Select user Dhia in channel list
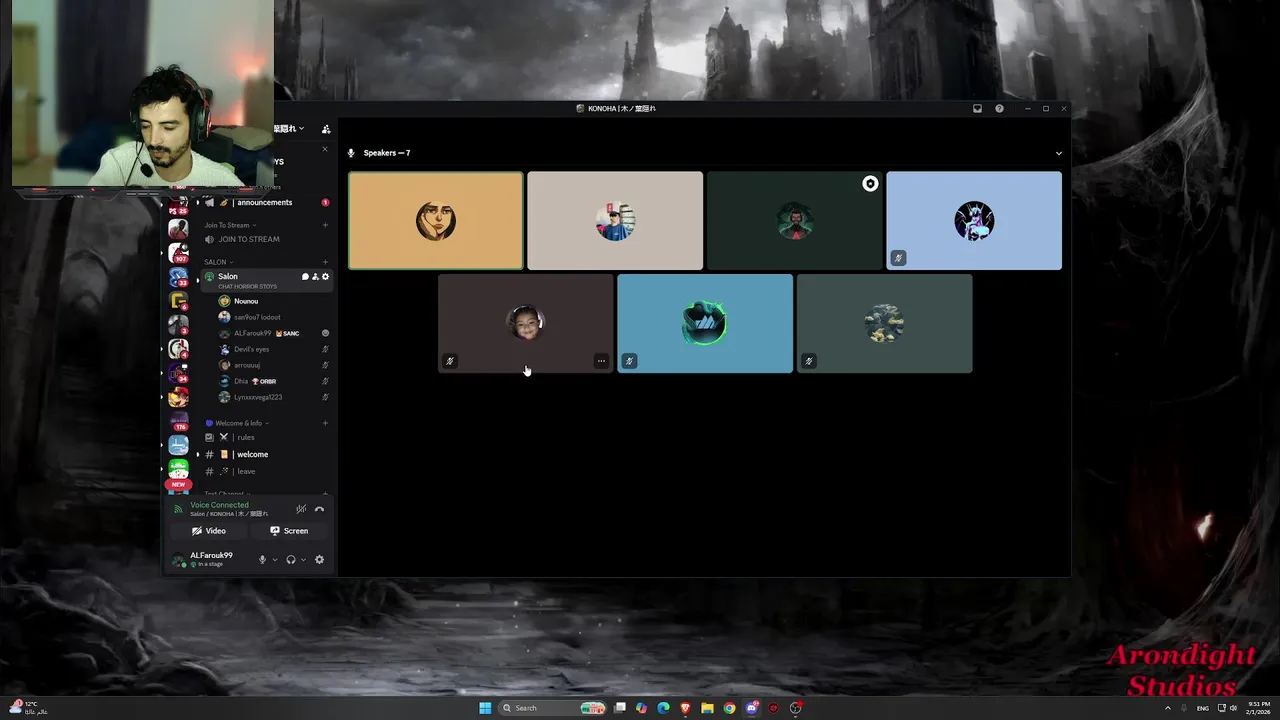The height and width of the screenshot is (720, 1280). (x=241, y=381)
